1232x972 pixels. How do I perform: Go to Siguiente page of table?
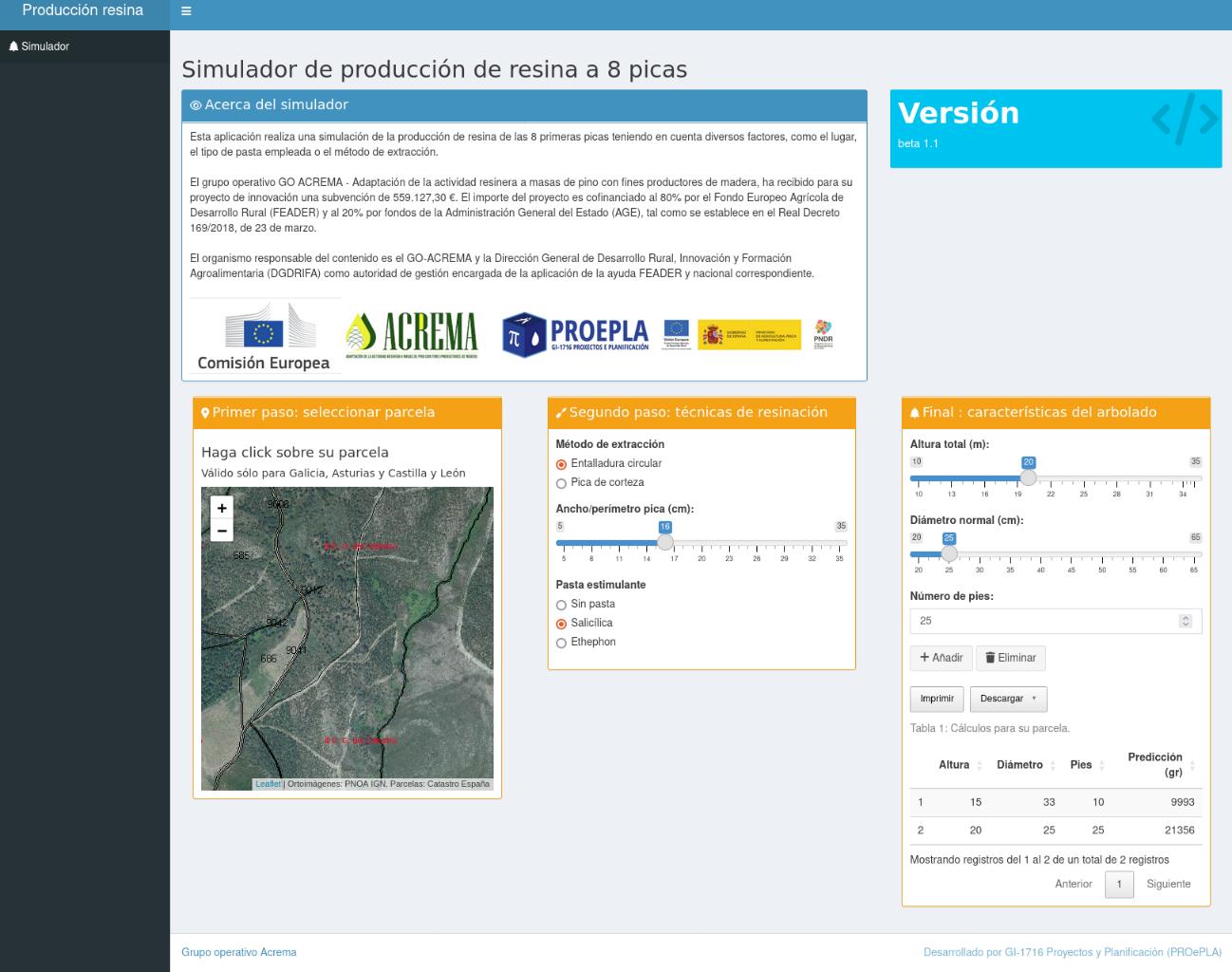coord(1168,884)
